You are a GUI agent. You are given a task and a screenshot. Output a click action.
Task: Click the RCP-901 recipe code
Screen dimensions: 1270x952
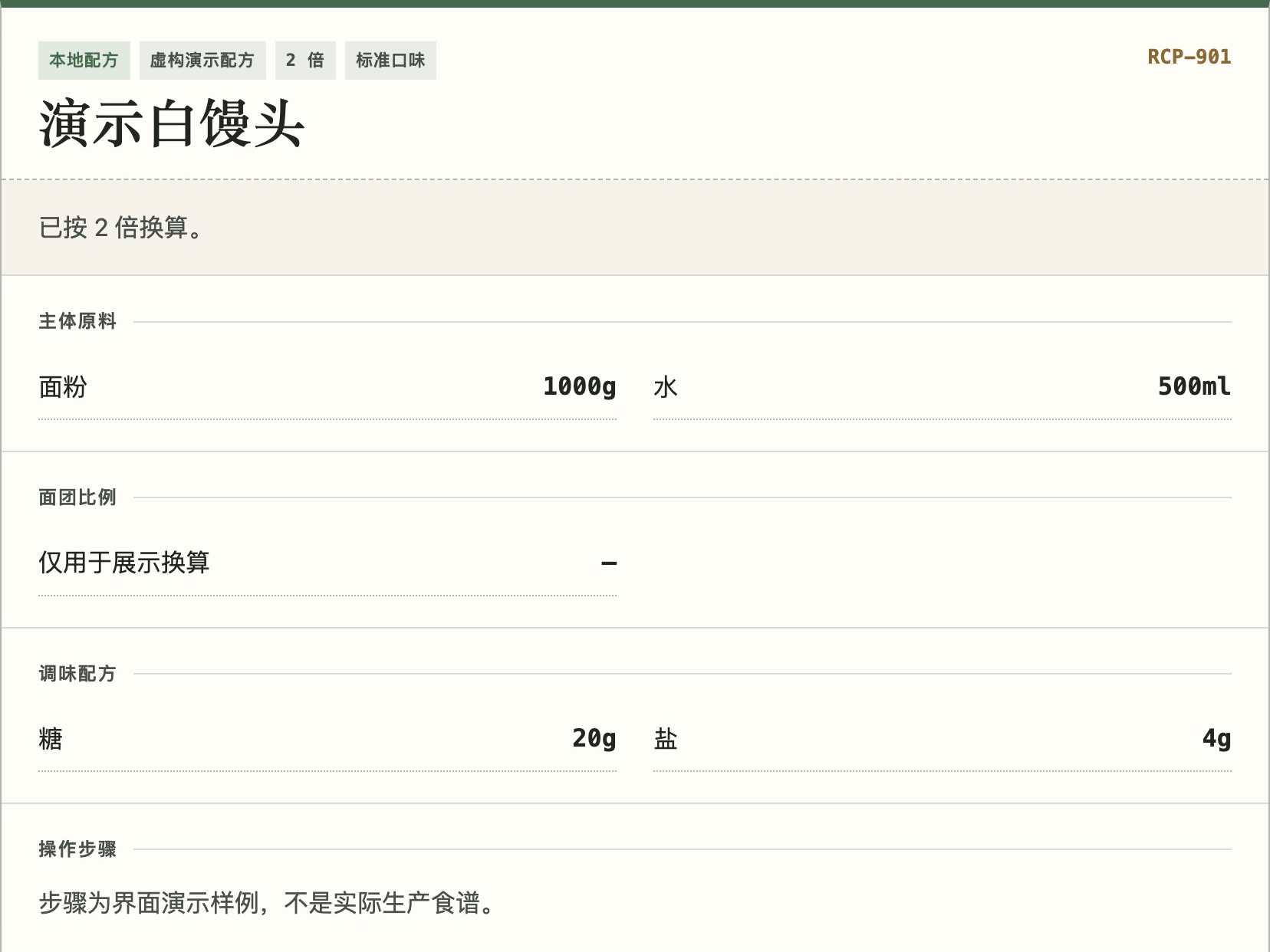(x=1189, y=57)
